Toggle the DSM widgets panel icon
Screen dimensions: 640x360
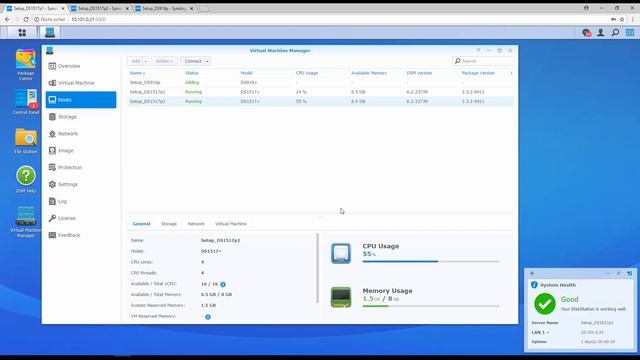pyautogui.click(x=630, y=32)
